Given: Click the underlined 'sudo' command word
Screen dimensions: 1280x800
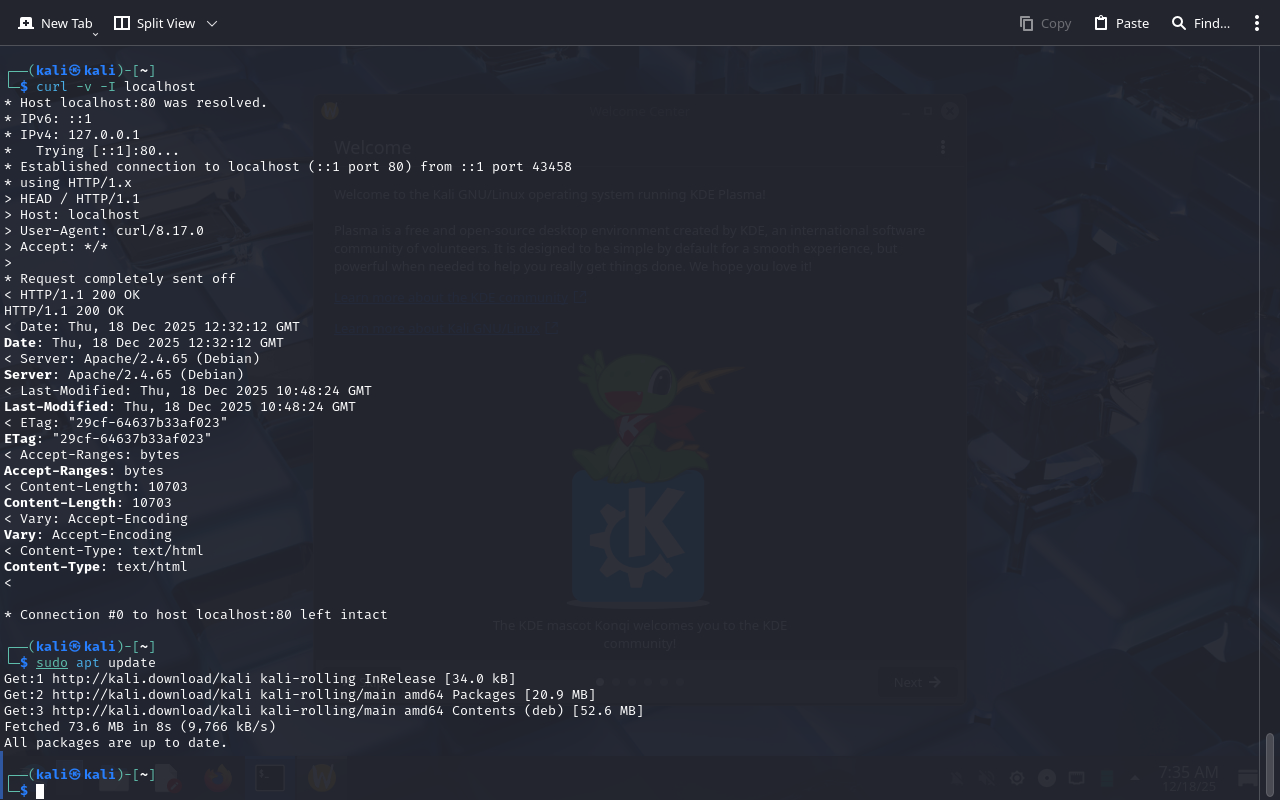Looking at the screenshot, I should point(52,663).
